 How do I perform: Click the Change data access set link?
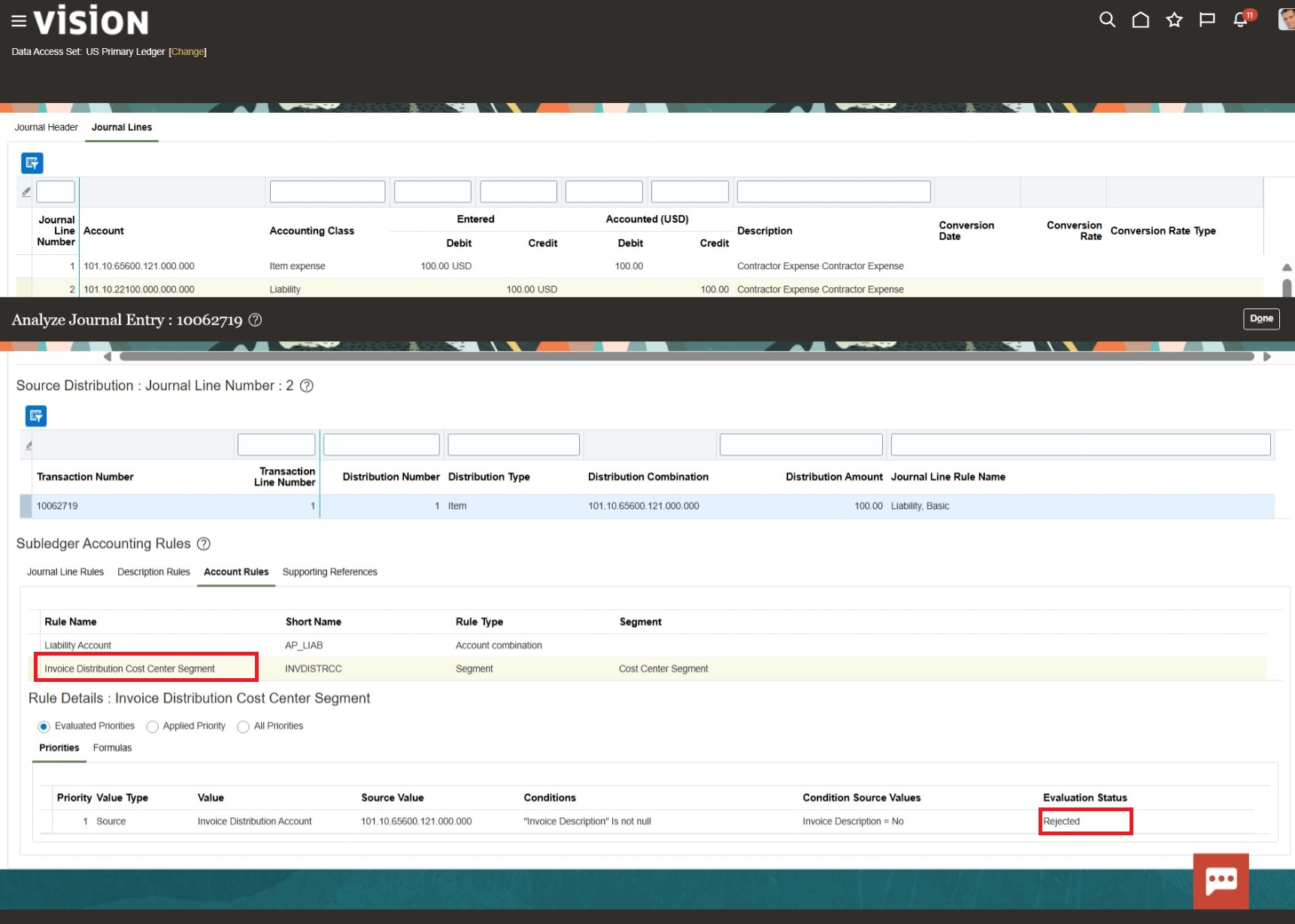tap(187, 52)
